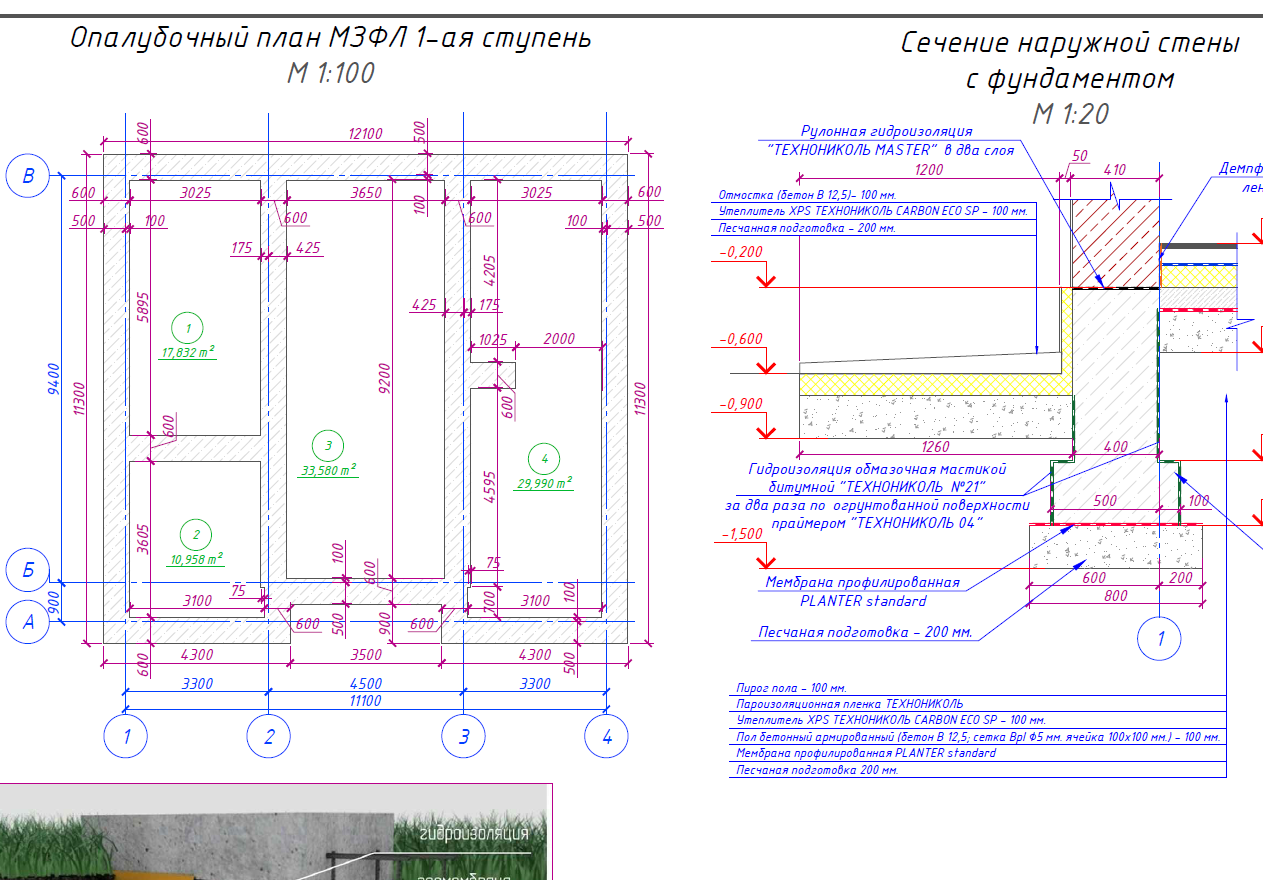The width and height of the screenshot is (1263, 880).
Task: Click the room area label '29,990 m²'
Action: pyautogui.click(x=544, y=483)
